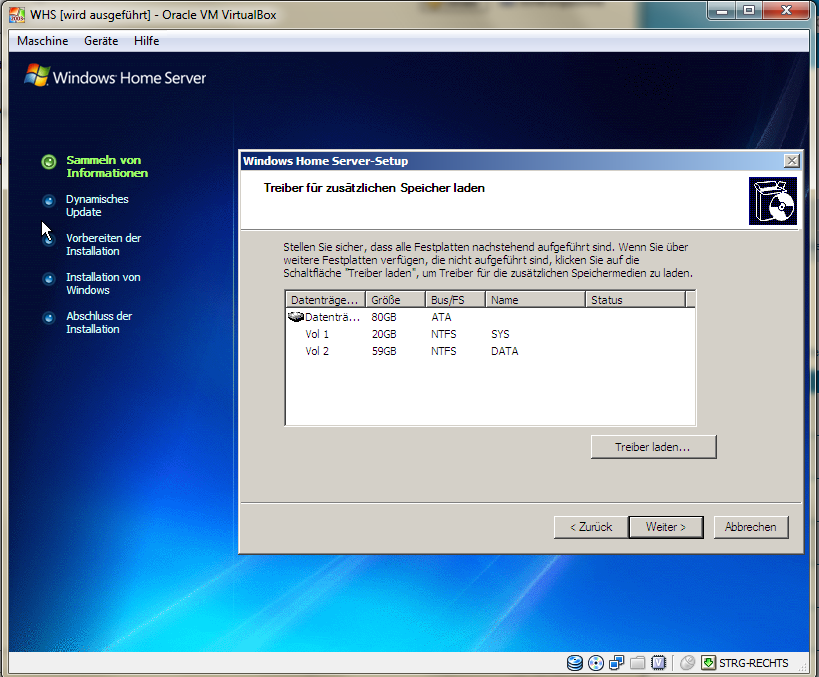Click the bullet beside Abschluss der Installation
819x677 pixels.
[x=49, y=318]
